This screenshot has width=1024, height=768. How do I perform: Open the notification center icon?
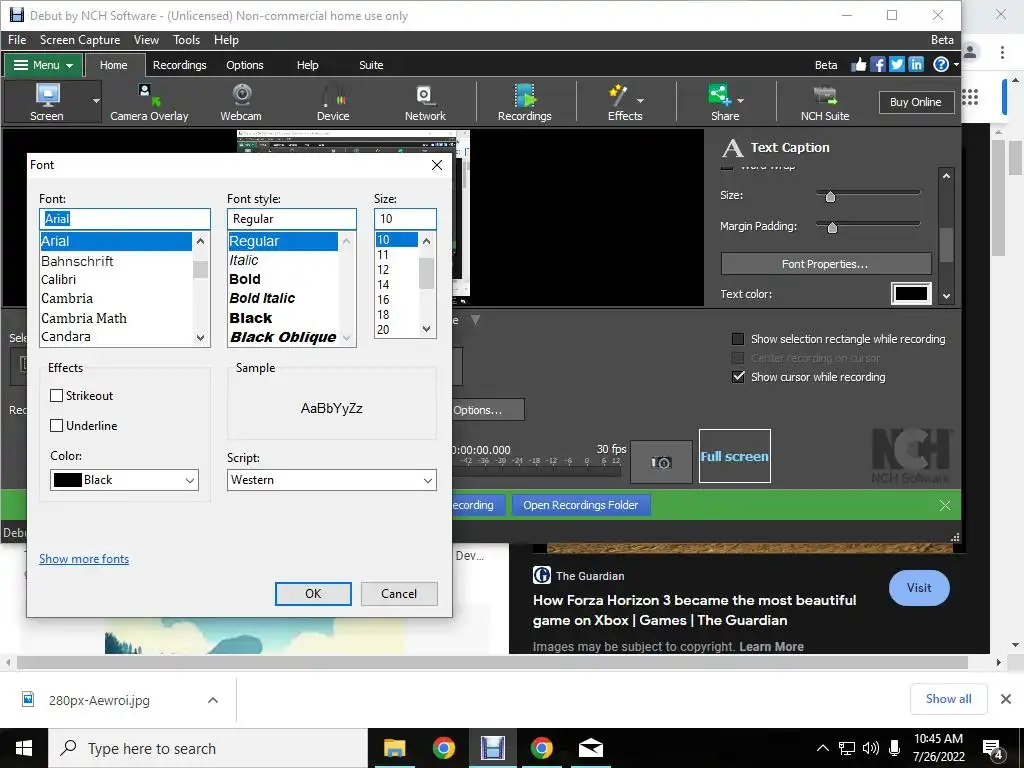pos(993,748)
